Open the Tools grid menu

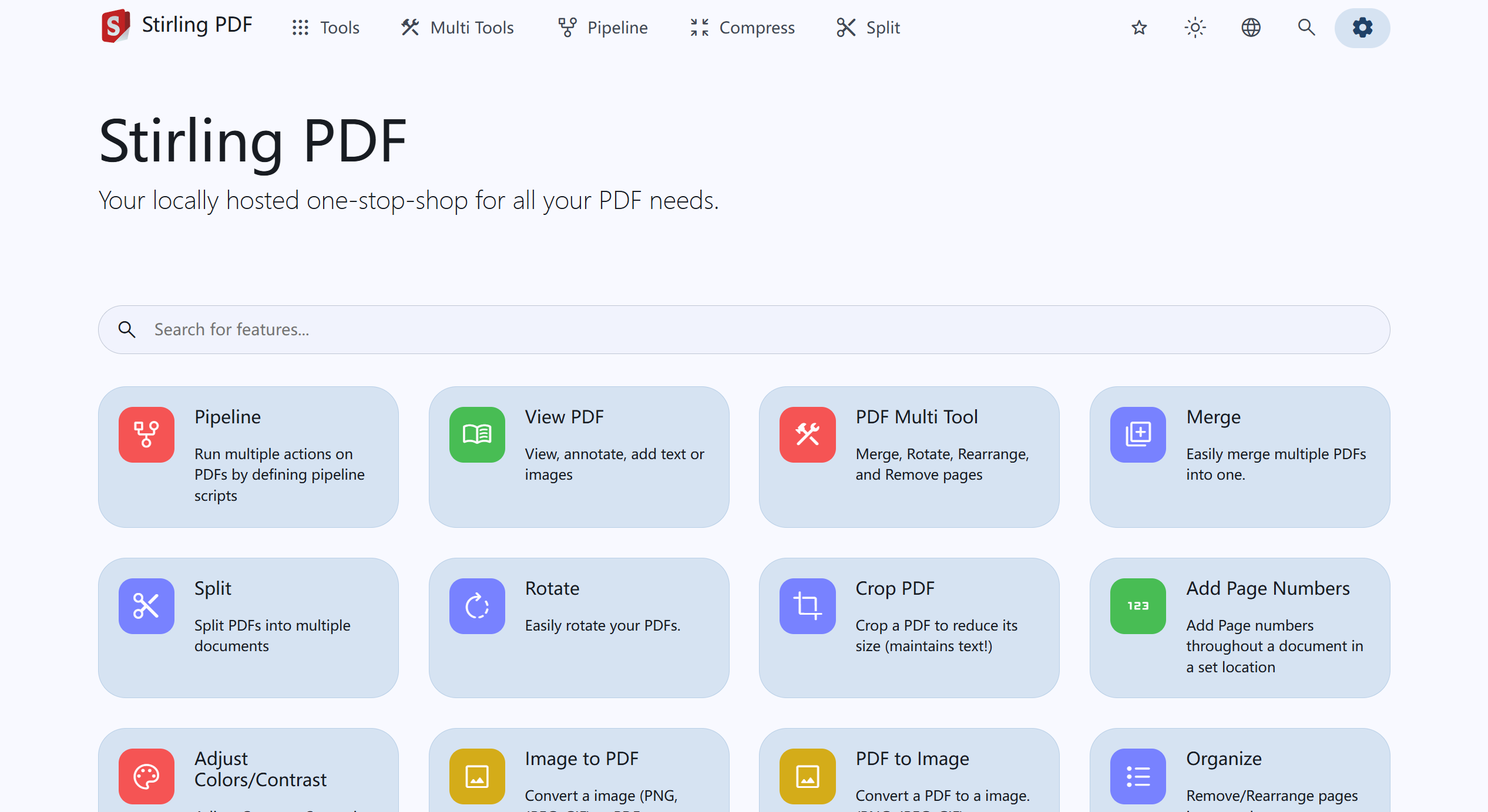pos(325,28)
